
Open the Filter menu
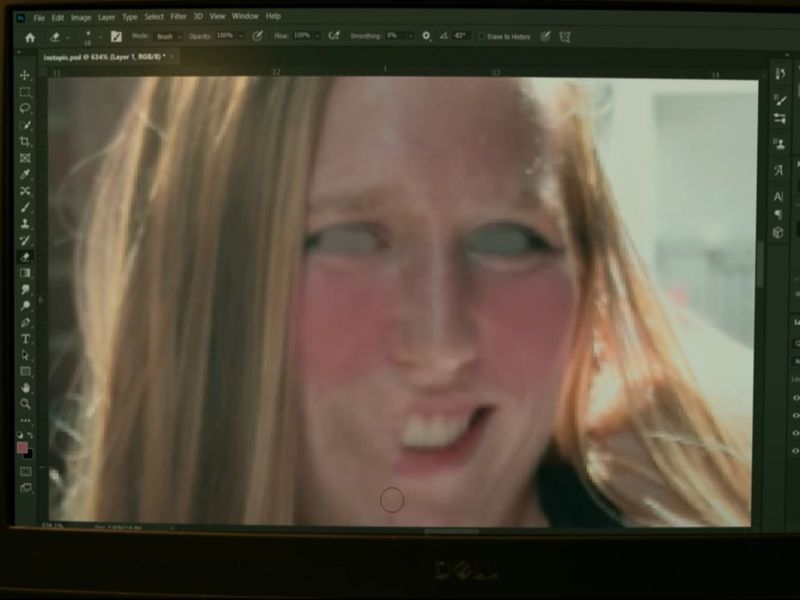click(x=178, y=17)
